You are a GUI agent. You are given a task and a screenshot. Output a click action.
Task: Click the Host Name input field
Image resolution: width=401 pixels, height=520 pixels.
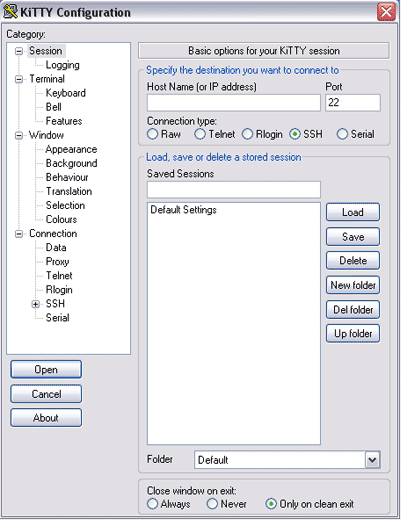(234, 103)
